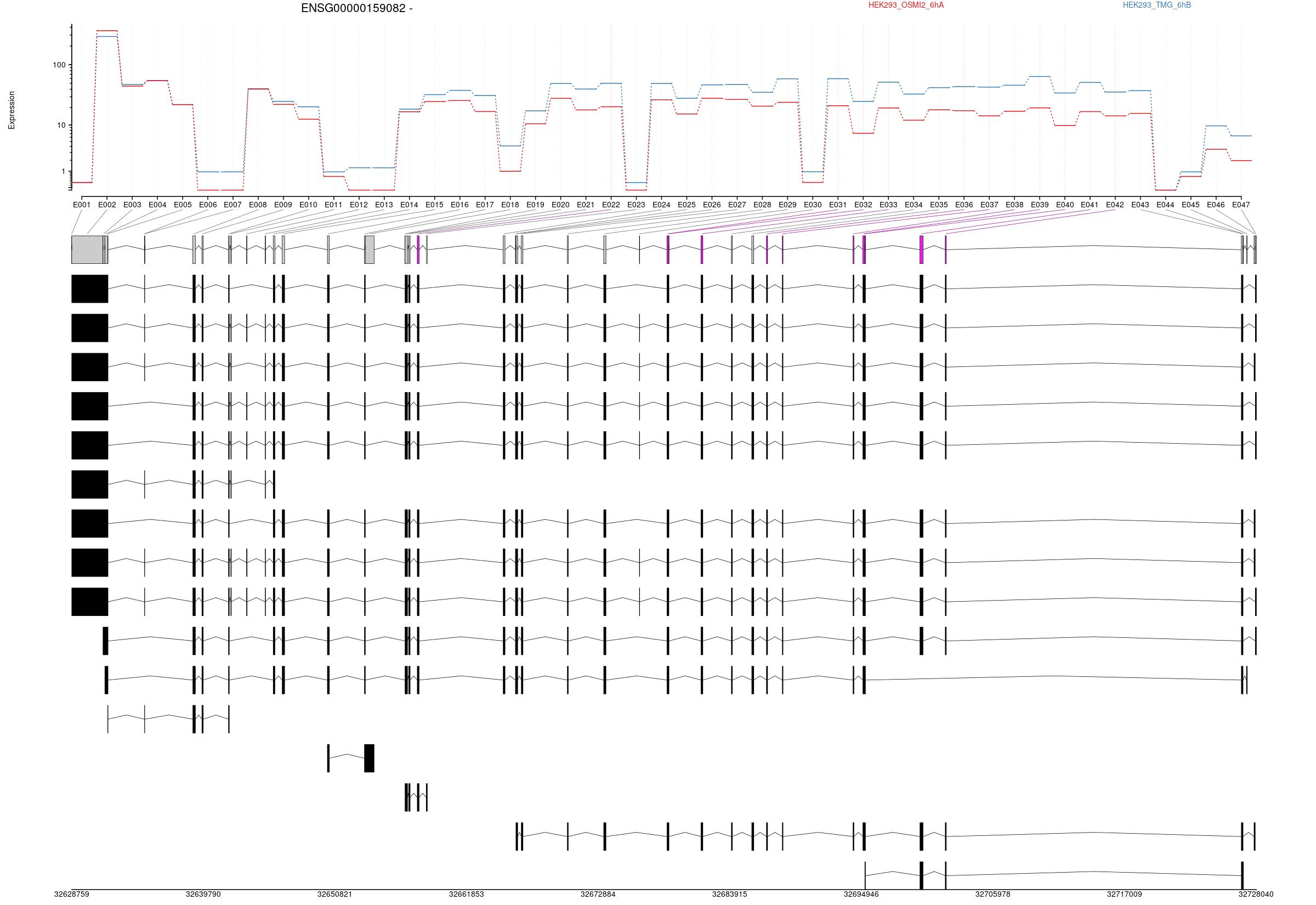Screen dimensions: 1316x905
Task: Click exon label E034
Action: 914,205
